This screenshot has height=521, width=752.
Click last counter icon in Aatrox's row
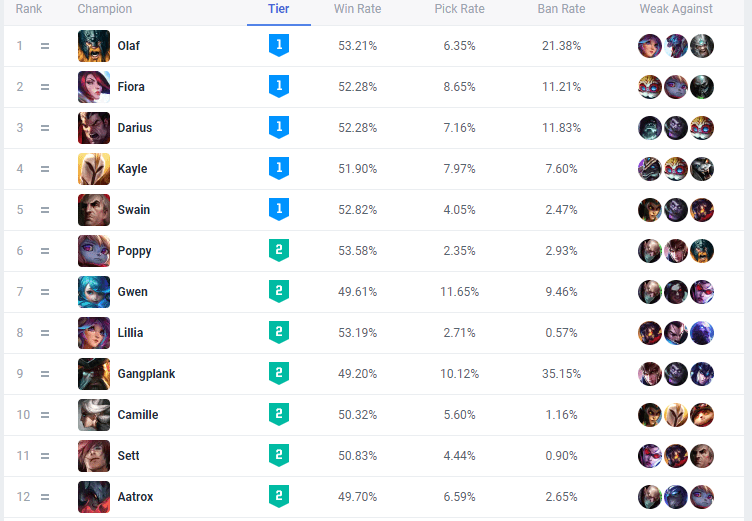click(x=702, y=496)
